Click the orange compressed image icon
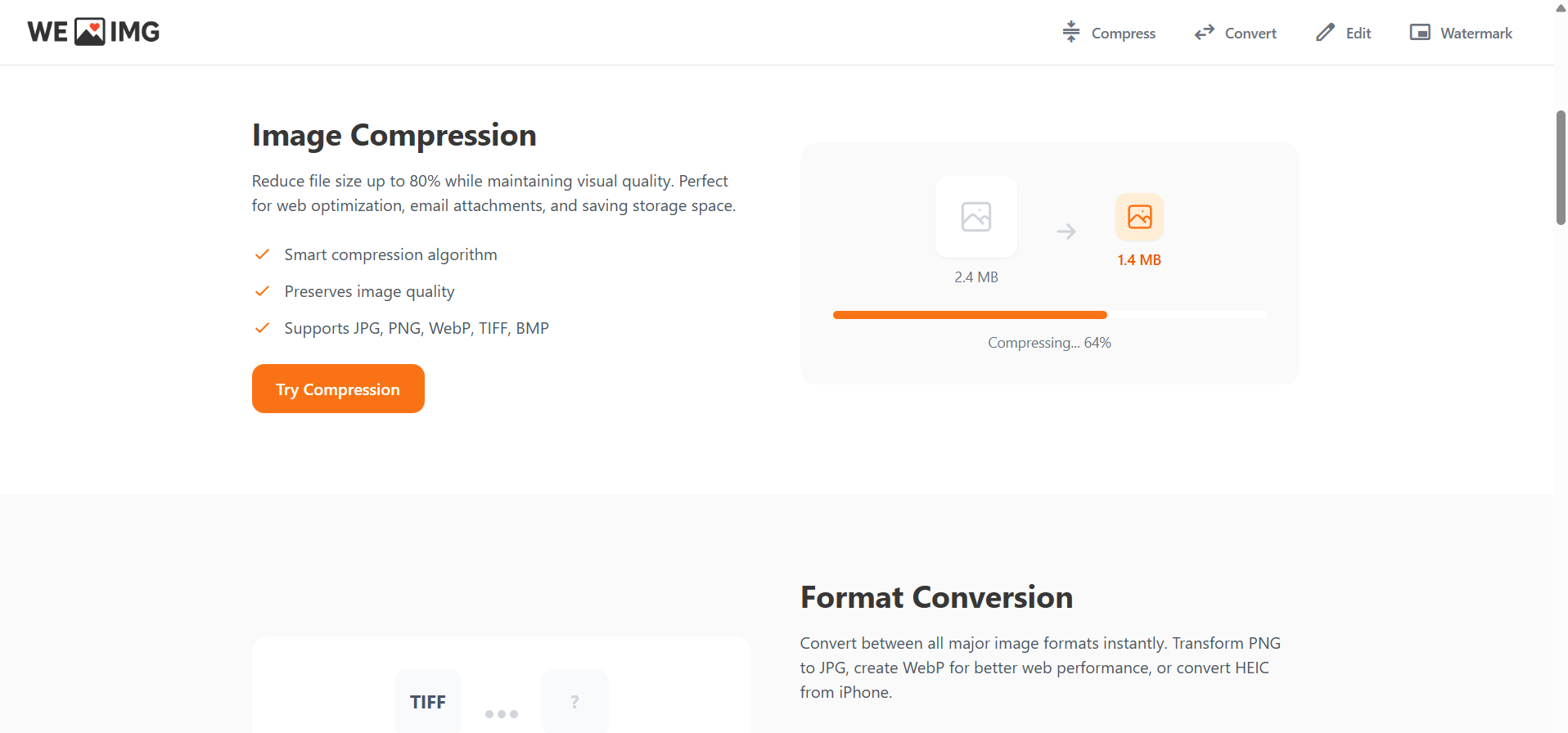The image size is (1568, 733). point(1139,217)
